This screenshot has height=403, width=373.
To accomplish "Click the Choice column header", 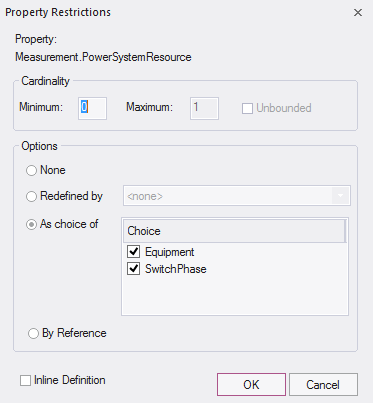I will pyautogui.click(x=234, y=231).
